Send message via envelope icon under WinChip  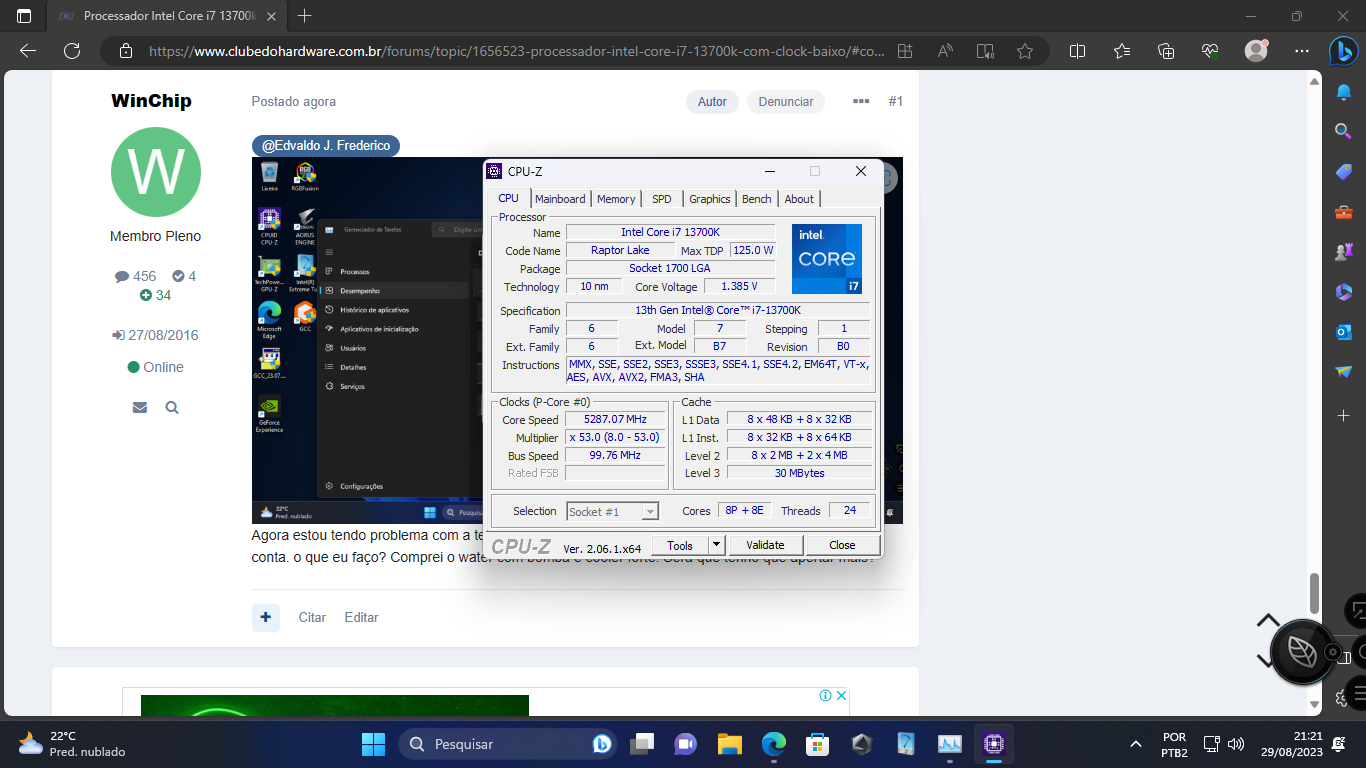(x=139, y=408)
